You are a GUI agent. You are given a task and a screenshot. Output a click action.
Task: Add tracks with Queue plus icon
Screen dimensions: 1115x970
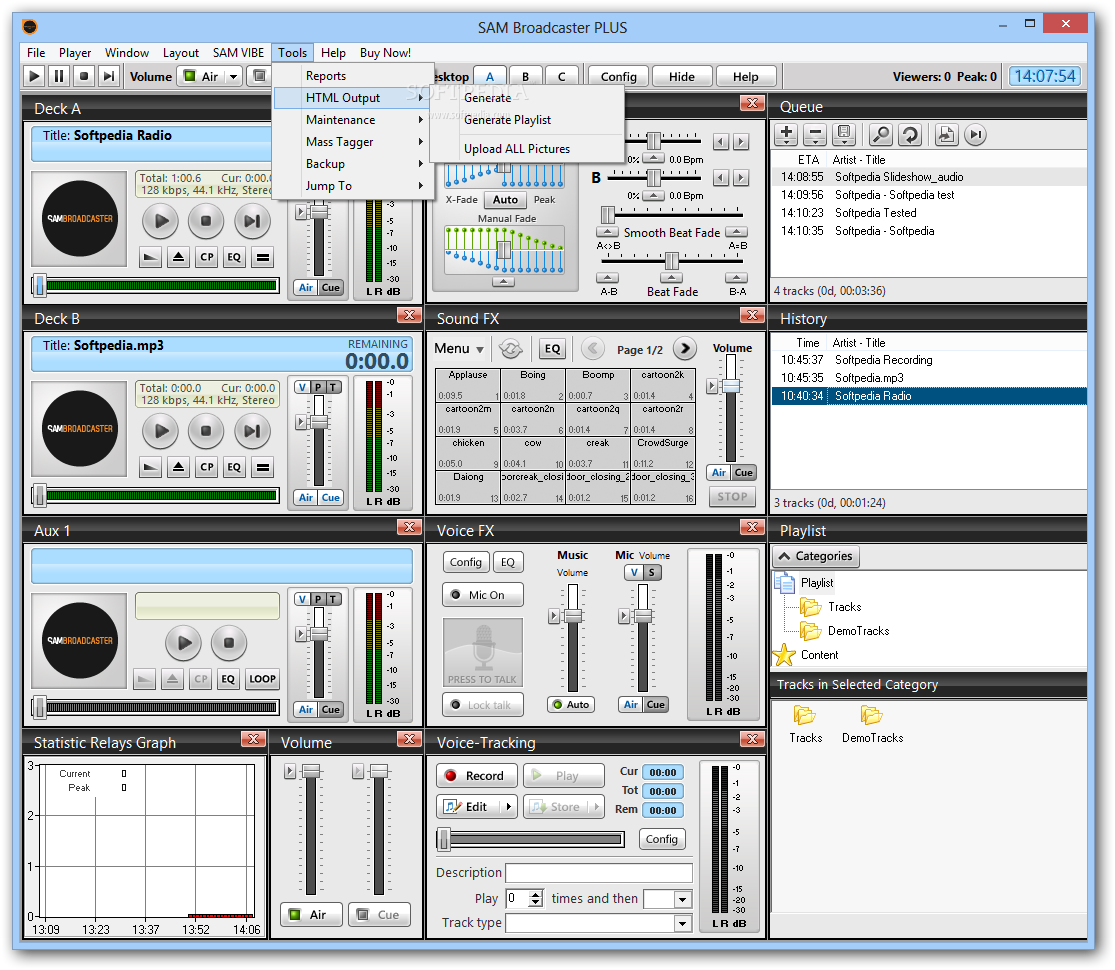pos(786,134)
